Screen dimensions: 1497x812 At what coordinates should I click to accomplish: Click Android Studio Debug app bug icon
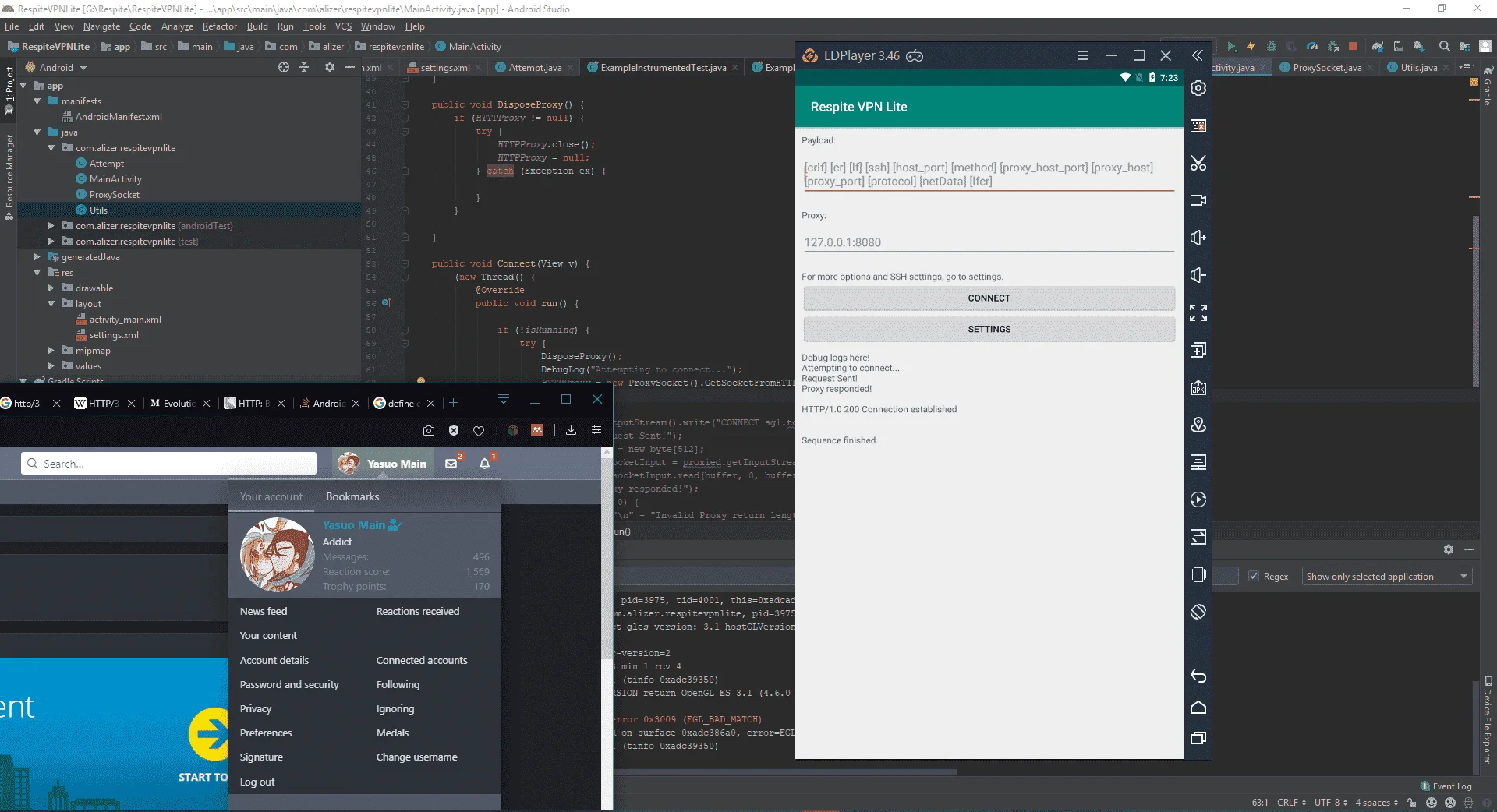1272,47
